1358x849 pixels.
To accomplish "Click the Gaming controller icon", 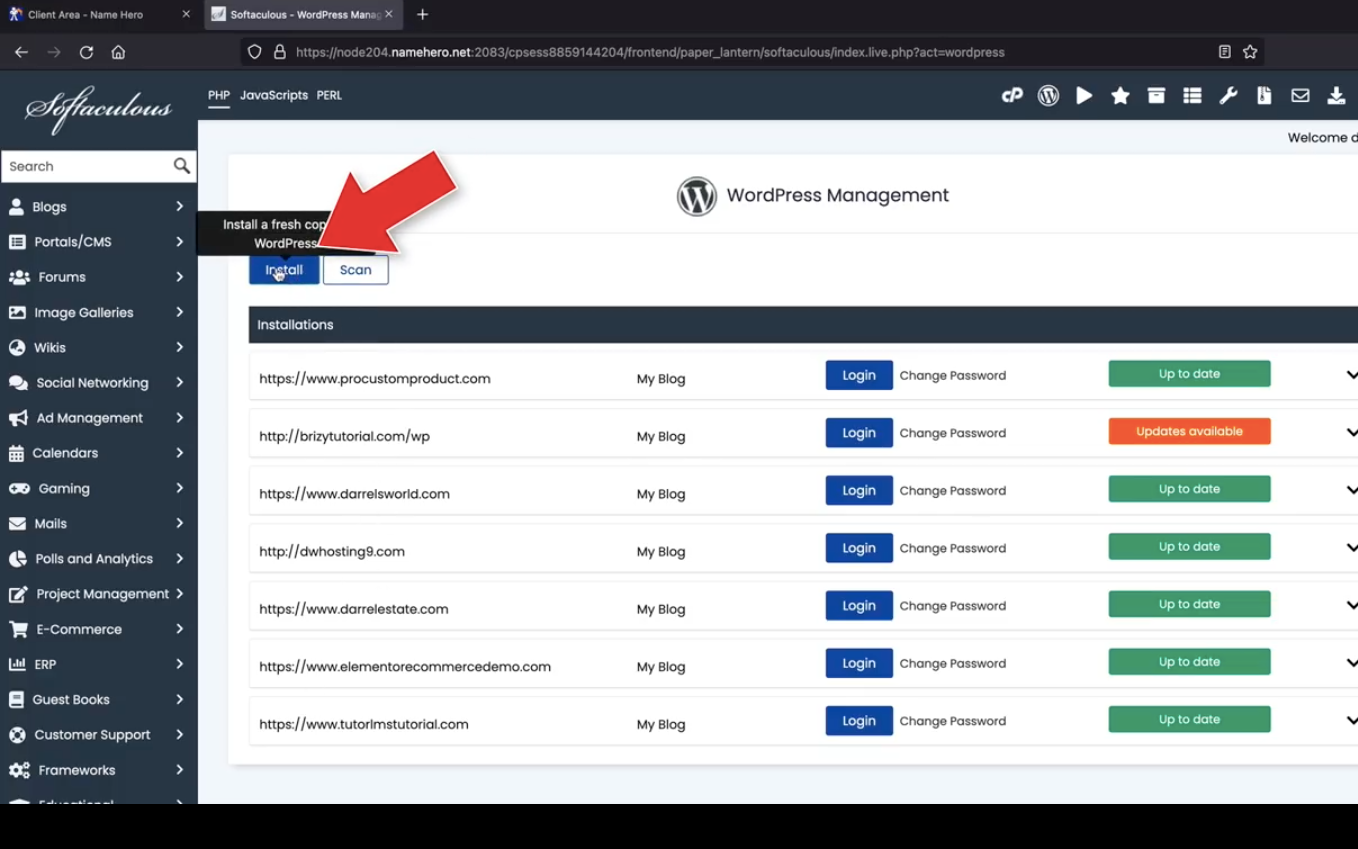I will [19, 488].
